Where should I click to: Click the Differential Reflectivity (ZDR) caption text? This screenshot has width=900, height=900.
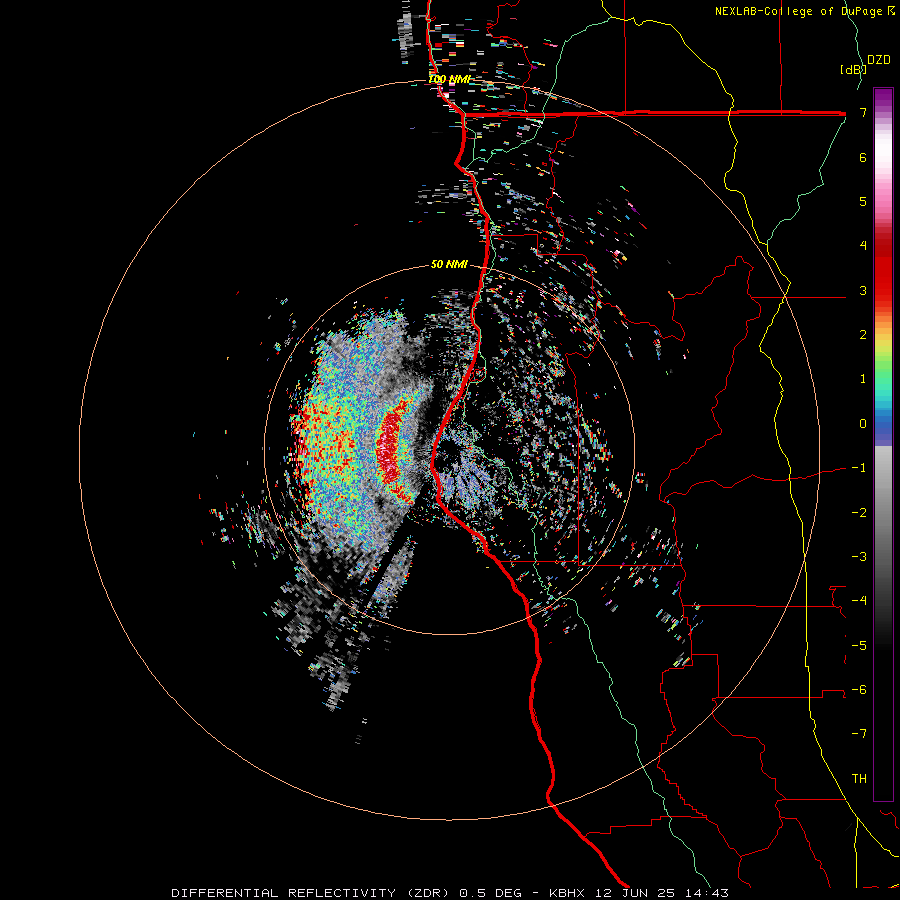point(312,893)
